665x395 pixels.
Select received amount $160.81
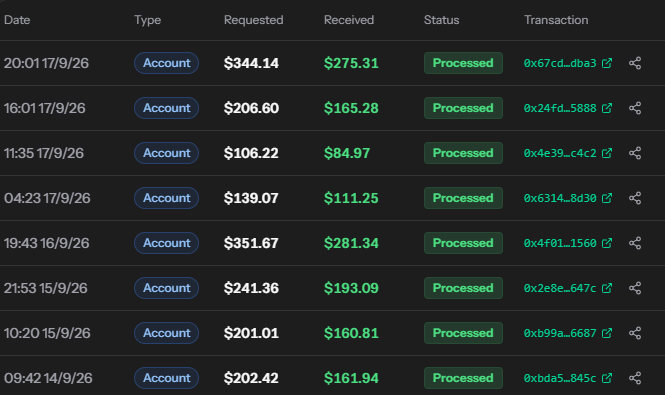351,333
